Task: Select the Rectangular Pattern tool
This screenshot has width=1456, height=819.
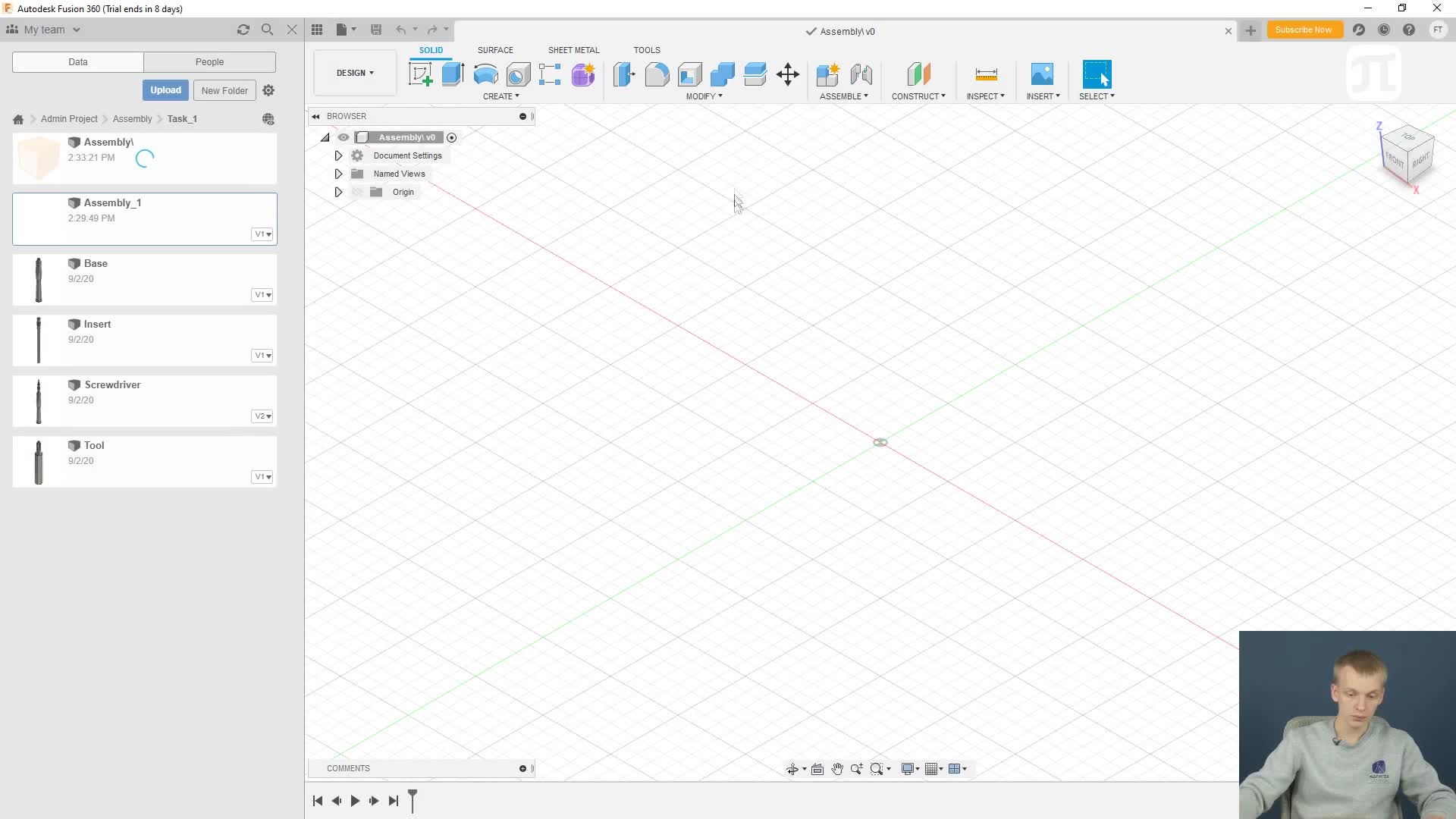Action: point(550,74)
